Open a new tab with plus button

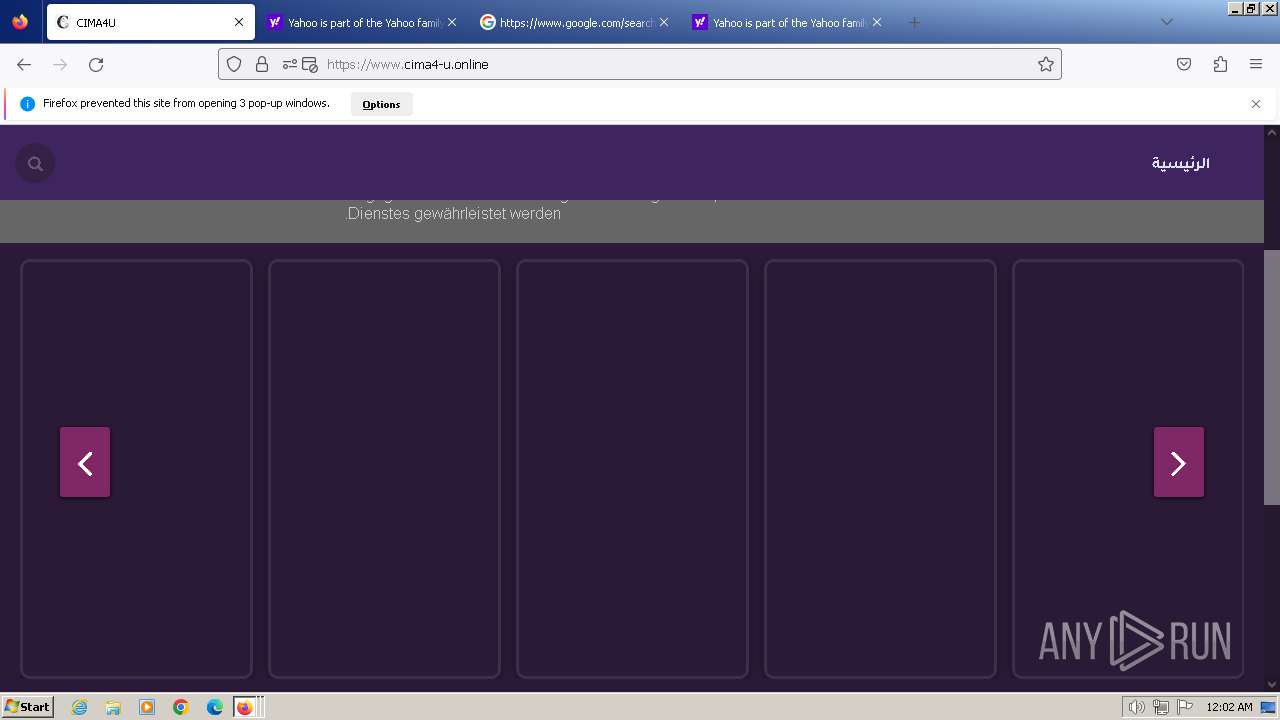pyautogui.click(x=913, y=22)
